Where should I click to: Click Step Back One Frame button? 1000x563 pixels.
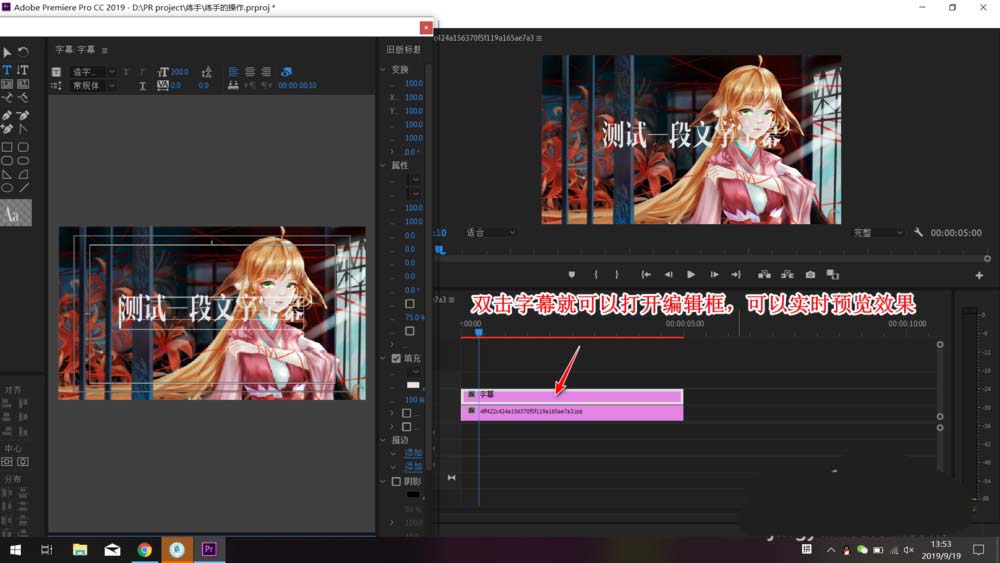click(x=668, y=274)
